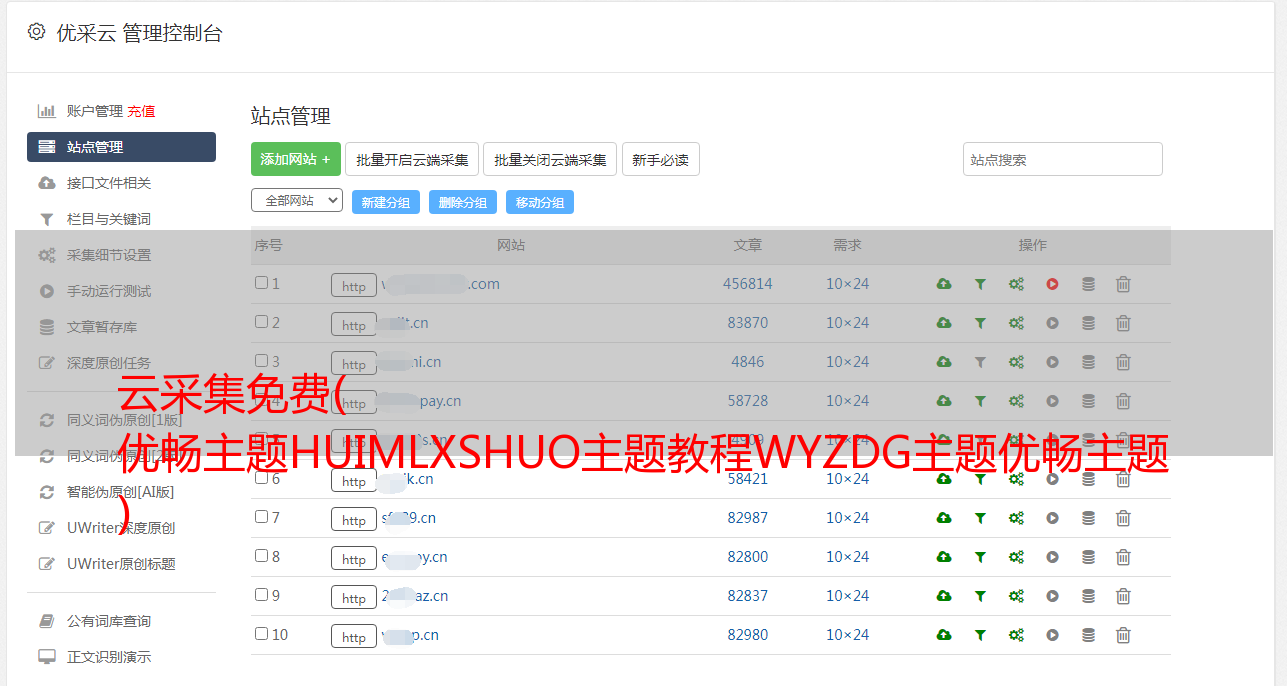Image resolution: width=1287 pixels, height=686 pixels.
Task: Click the filter icon in the 82980 row
Action: 980,635
